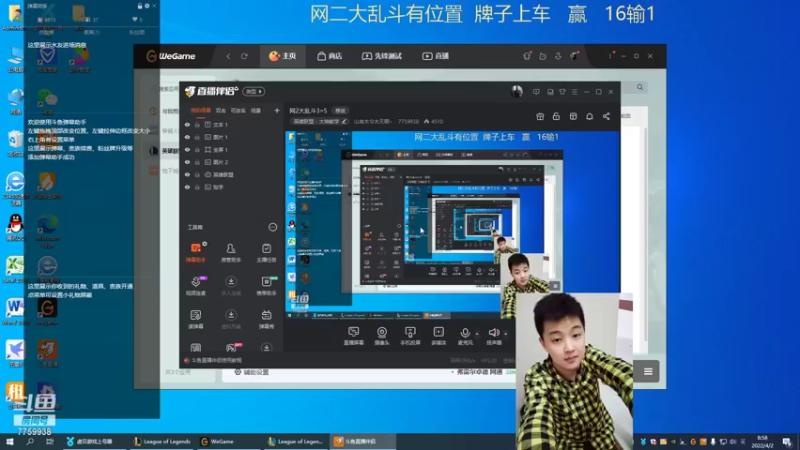Select the 文本 1 source row
The width and height of the screenshot is (800, 450).
[x=231, y=124]
